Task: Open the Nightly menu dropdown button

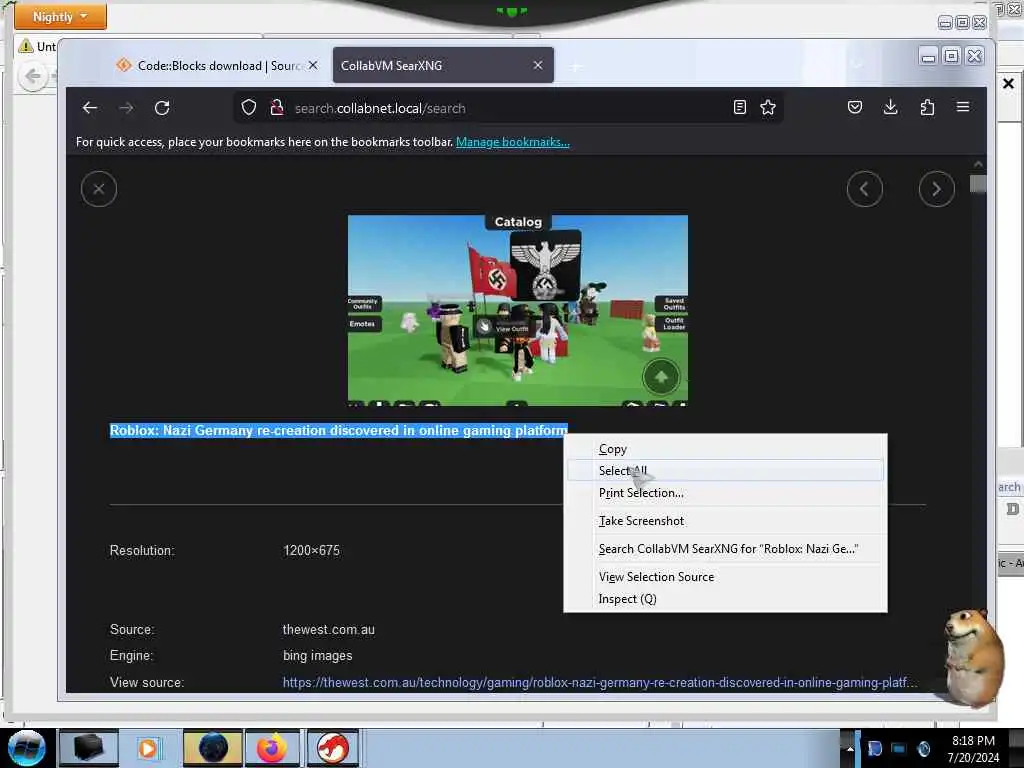Action: (60, 16)
